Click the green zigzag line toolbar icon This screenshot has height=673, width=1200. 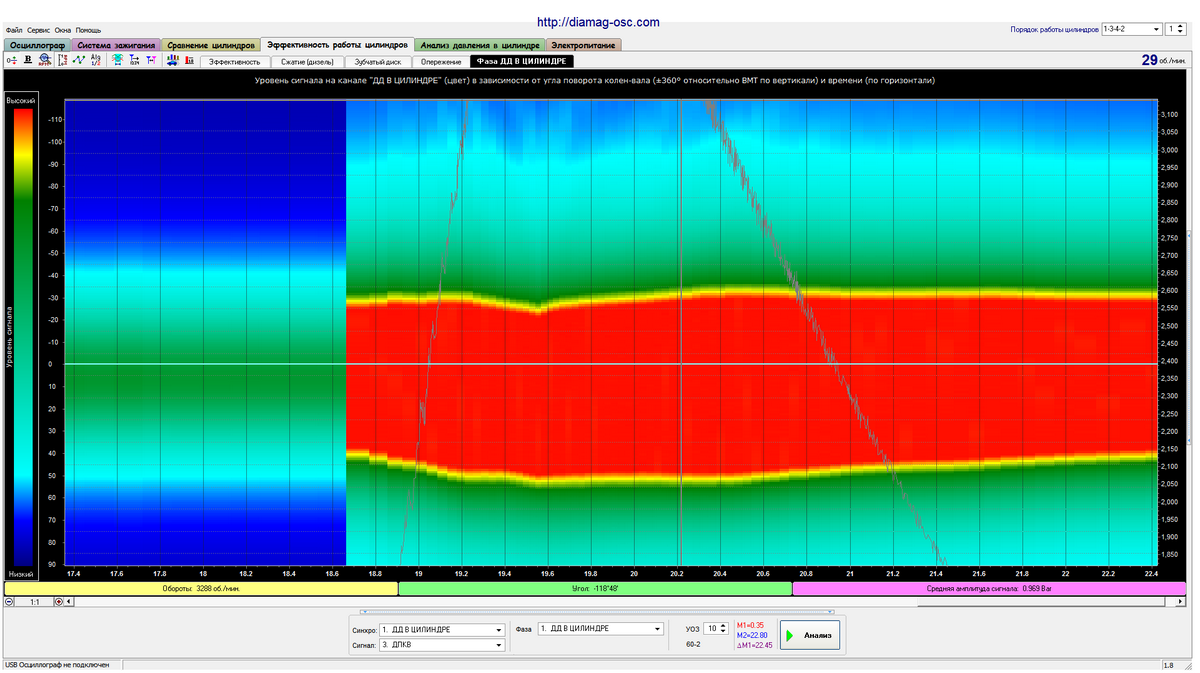[79, 60]
